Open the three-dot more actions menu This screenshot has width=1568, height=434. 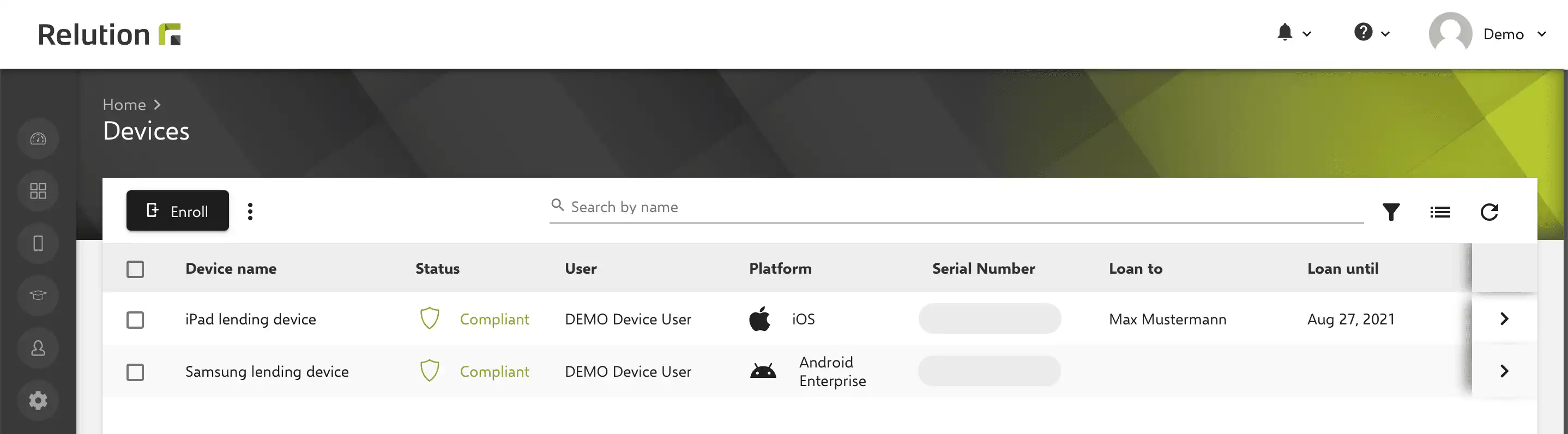coord(250,211)
